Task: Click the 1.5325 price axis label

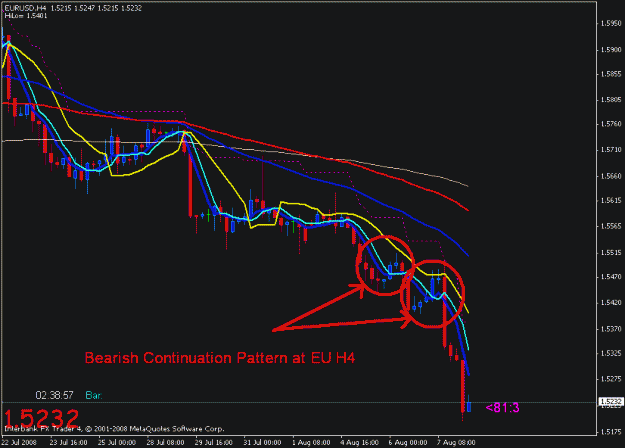Action: (x=611, y=354)
